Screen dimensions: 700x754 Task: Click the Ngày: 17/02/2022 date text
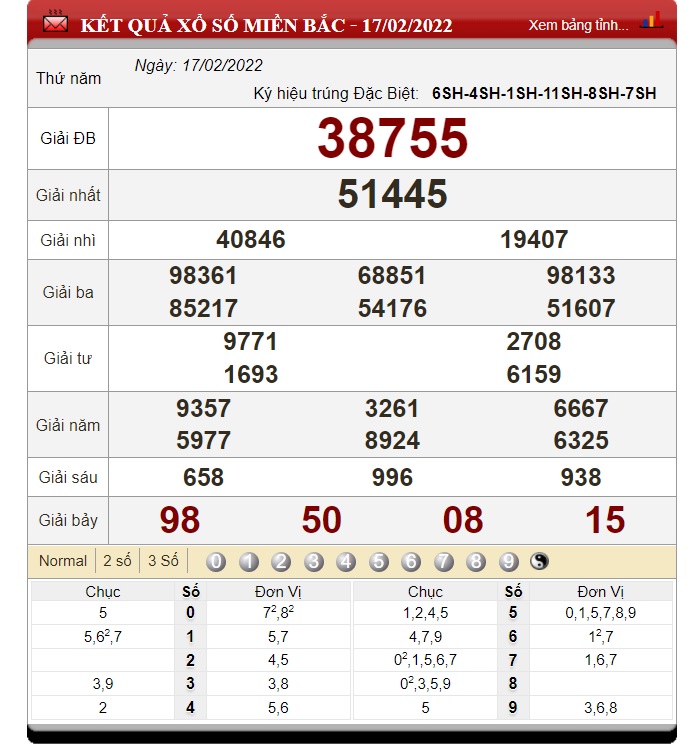pyautogui.click(x=199, y=65)
